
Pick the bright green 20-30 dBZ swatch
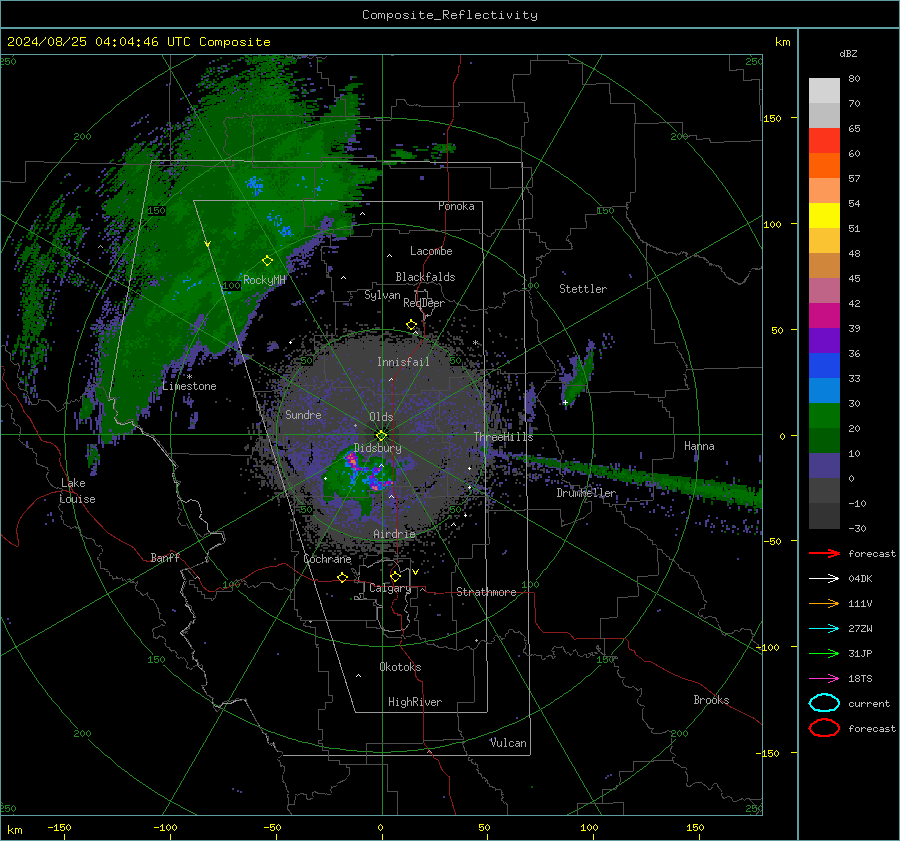pyautogui.click(x=824, y=416)
